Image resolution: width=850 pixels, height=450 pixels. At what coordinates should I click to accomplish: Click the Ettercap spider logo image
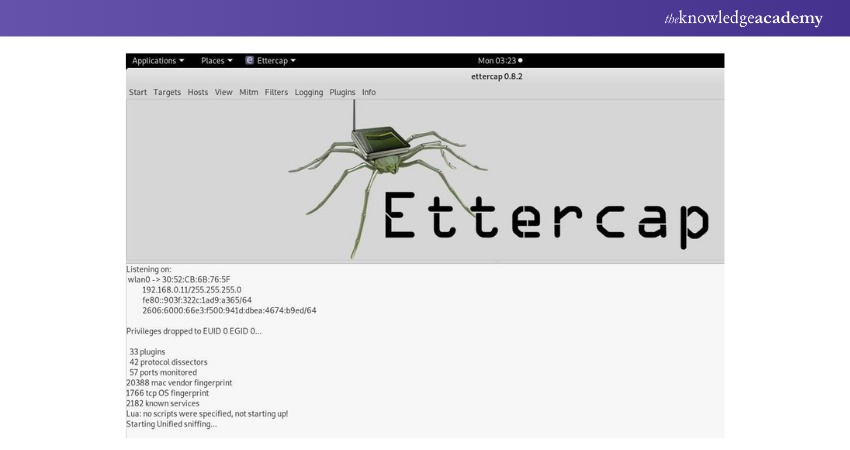click(x=388, y=179)
